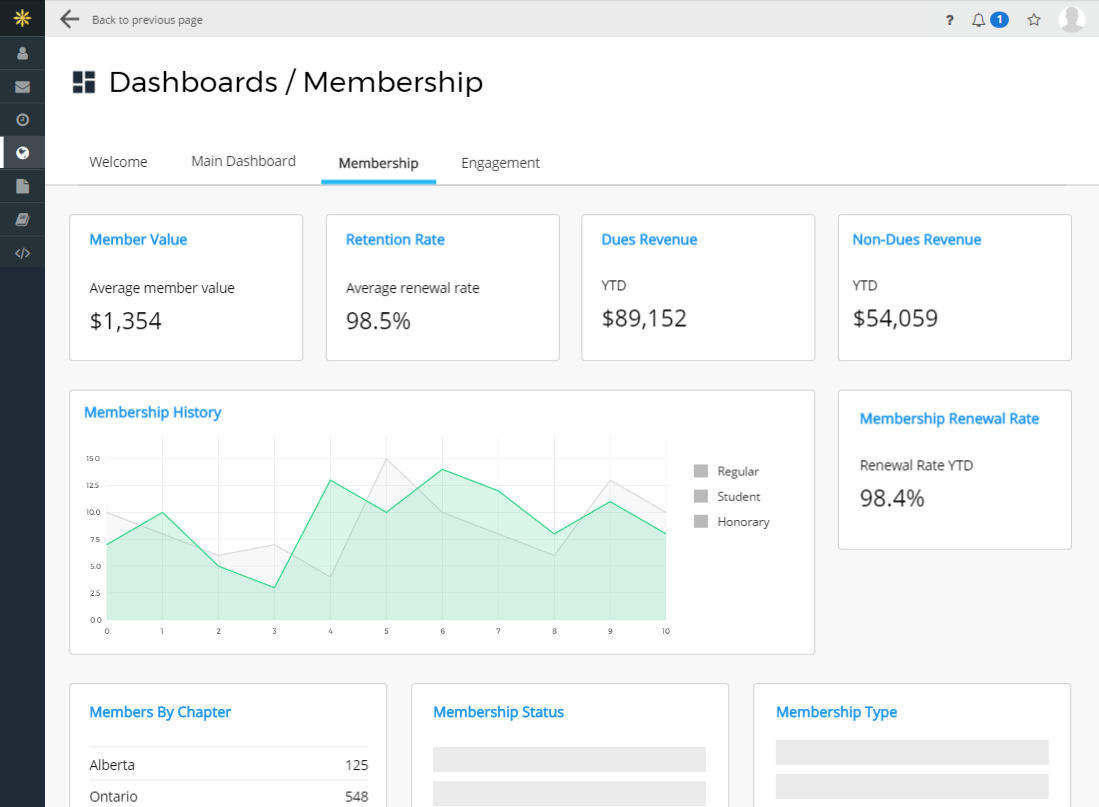Select the globe icon in sidebar
The height and width of the screenshot is (807, 1099).
click(22, 153)
